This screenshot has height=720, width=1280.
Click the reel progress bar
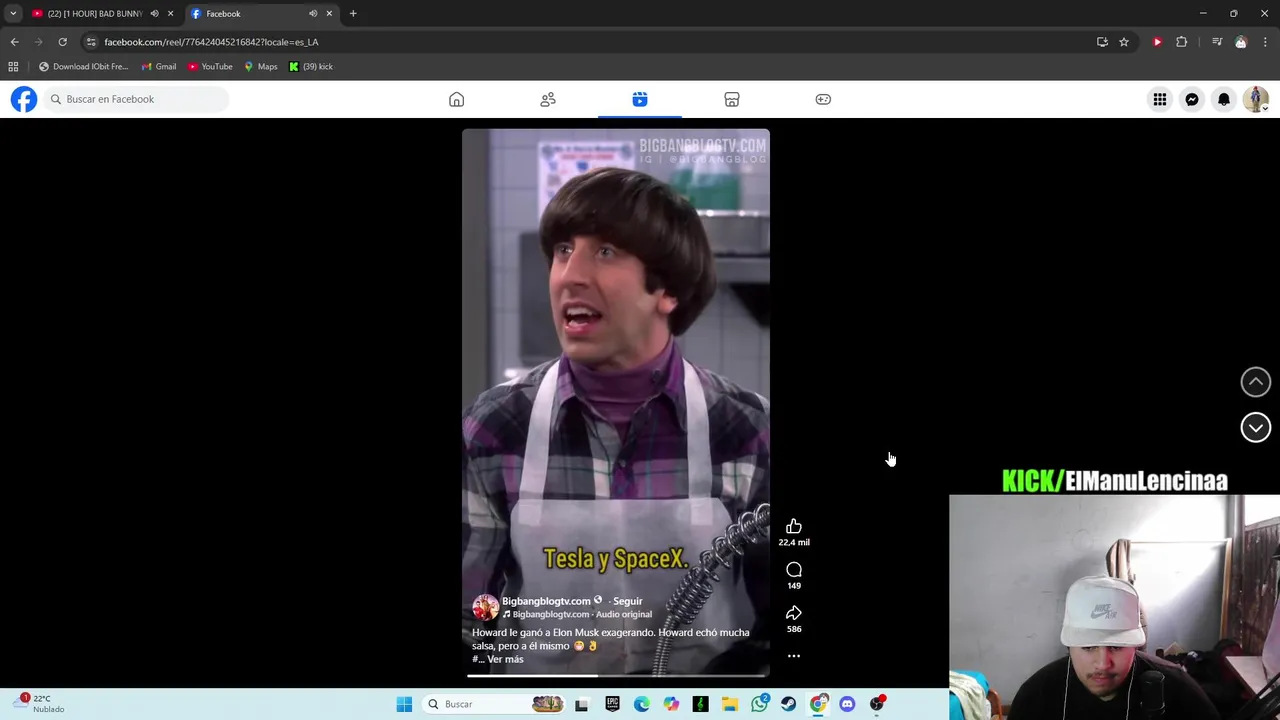(616, 676)
